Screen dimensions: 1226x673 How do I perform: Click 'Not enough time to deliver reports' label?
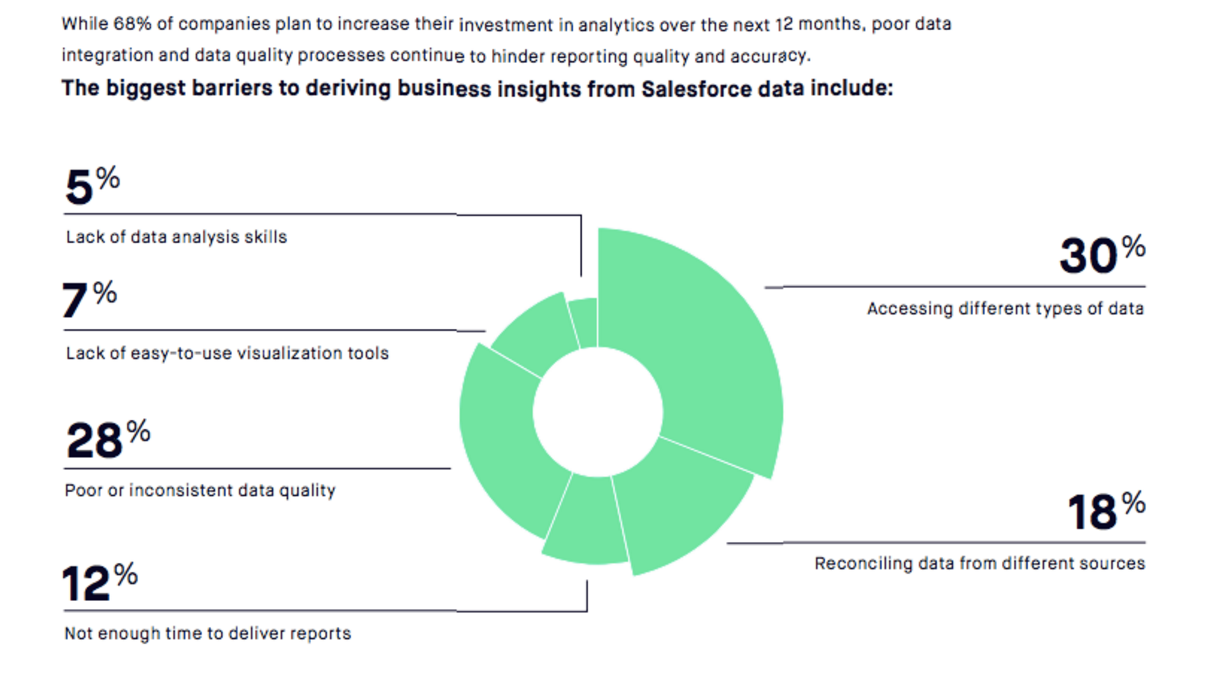(208, 633)
